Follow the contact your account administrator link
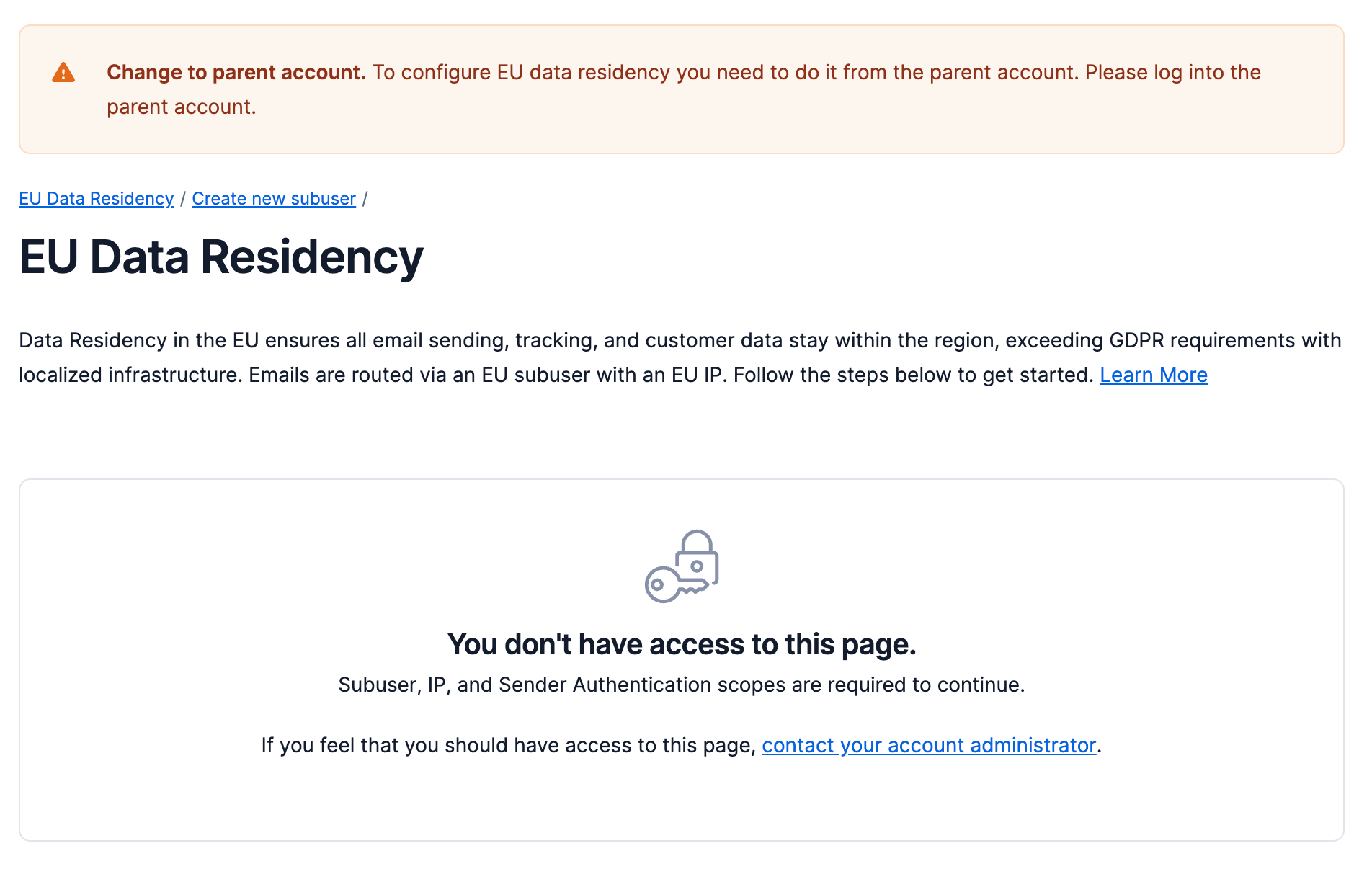Screen dimensions: 1372x882 pos(929,745)
